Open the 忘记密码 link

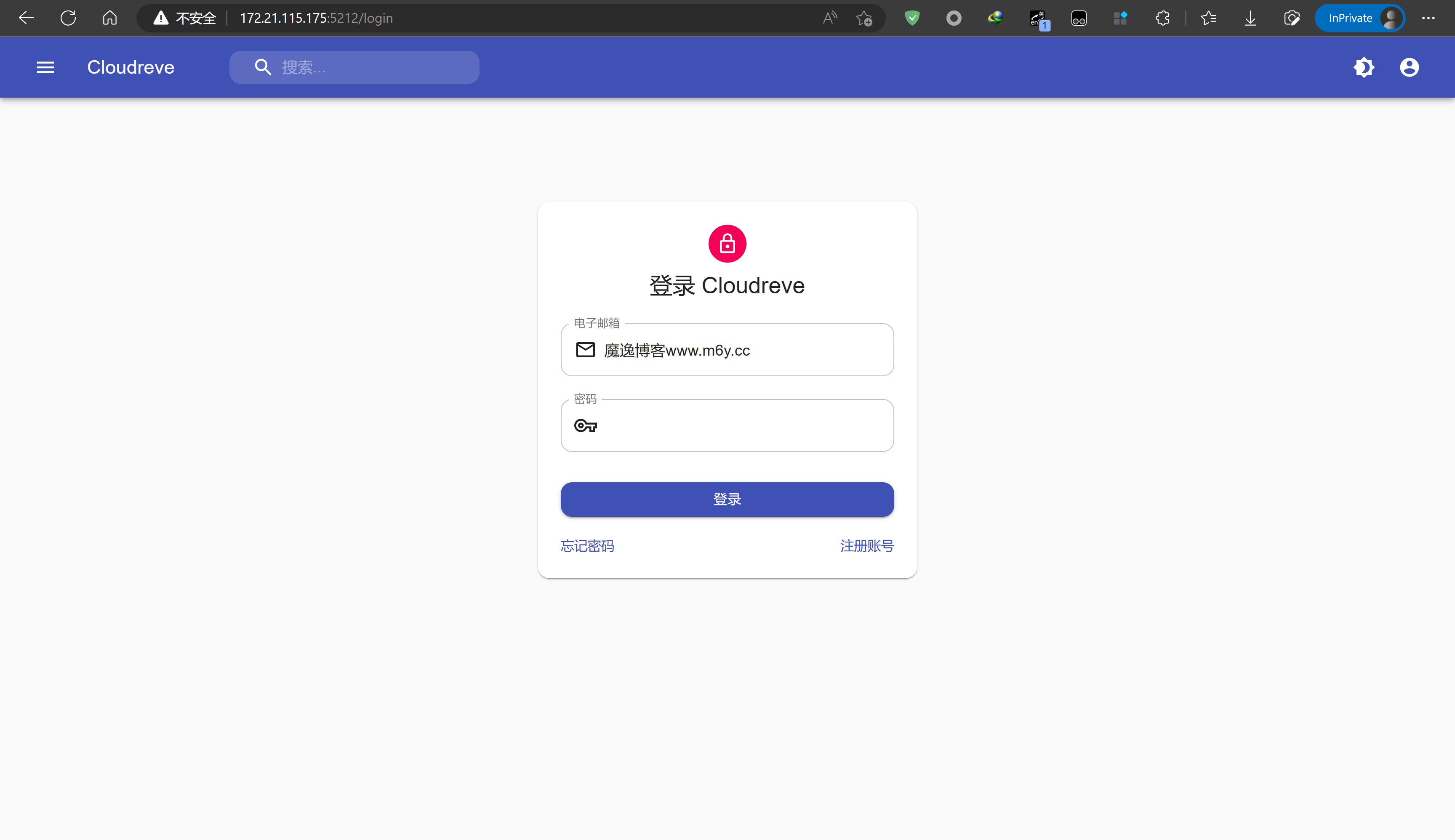point(587,546)
